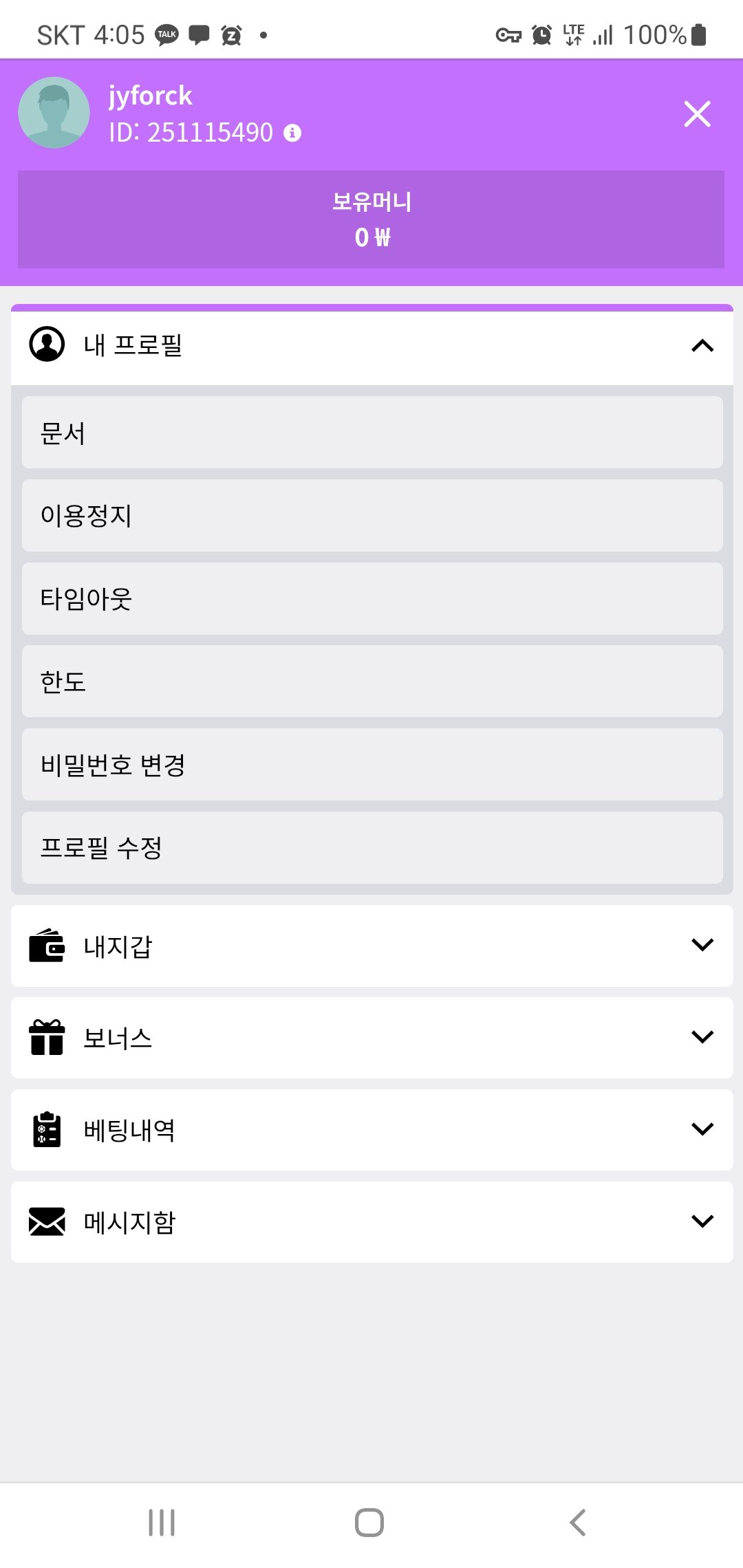Go to the 한도 limits entry
Image resolution: width=743 pixels, height=1568 pixels.
(x=371, y=682)
